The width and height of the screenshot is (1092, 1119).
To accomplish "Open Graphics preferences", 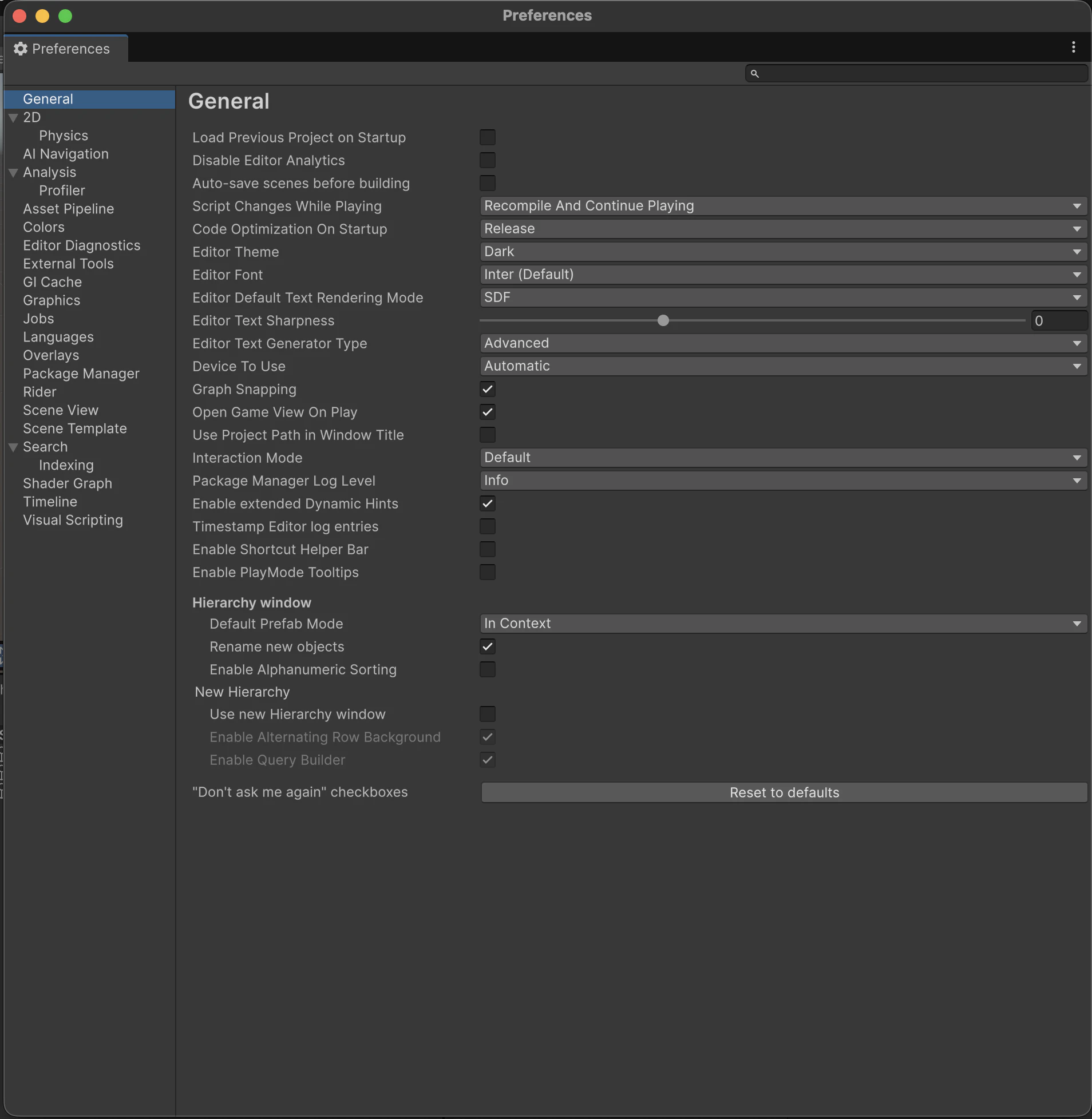I will 52,301.
